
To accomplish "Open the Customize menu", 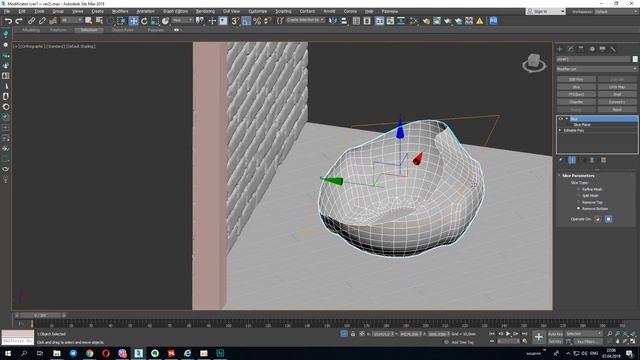I will 258,11.
